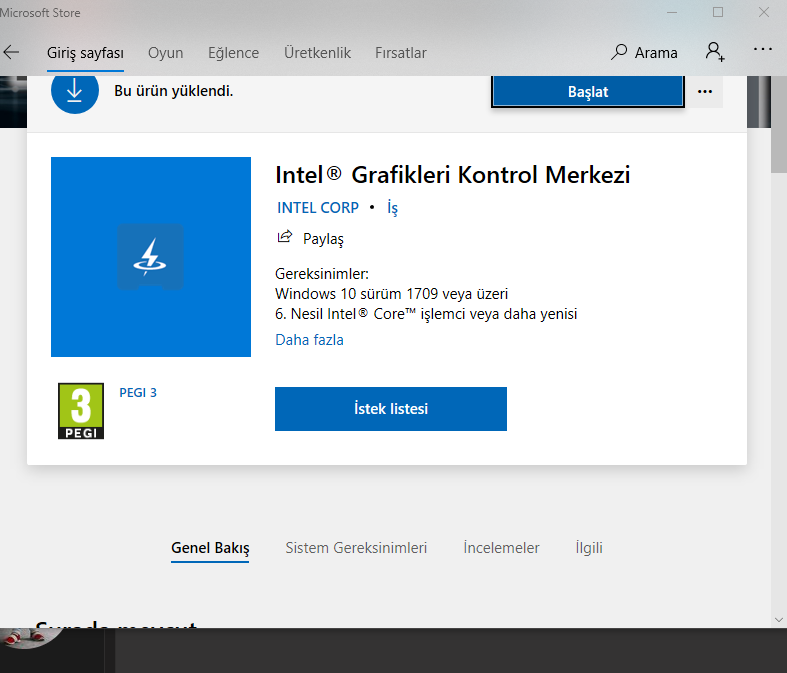Click the scrollbar down arrow
The height and width of the screenshot is (673, 787).
[x=779, y=620]
